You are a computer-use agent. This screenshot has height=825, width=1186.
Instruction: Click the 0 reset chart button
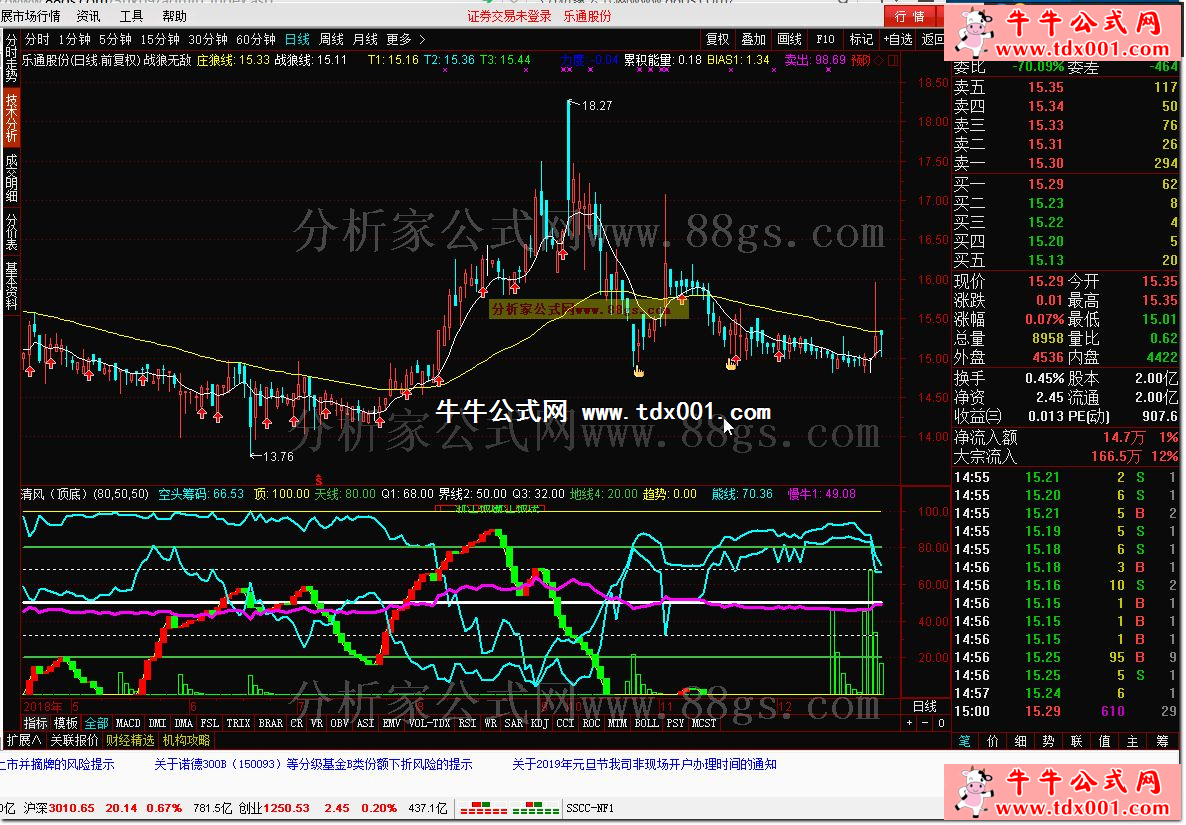[x=941, y=723]
